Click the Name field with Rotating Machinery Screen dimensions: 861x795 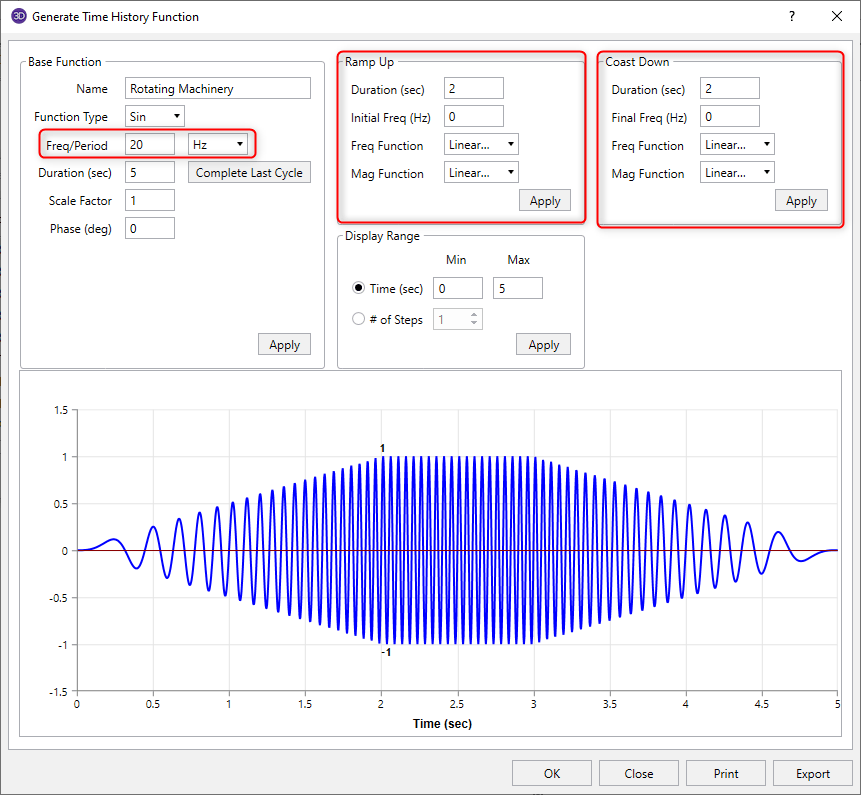pyautogui.click(x=218, y=89)
